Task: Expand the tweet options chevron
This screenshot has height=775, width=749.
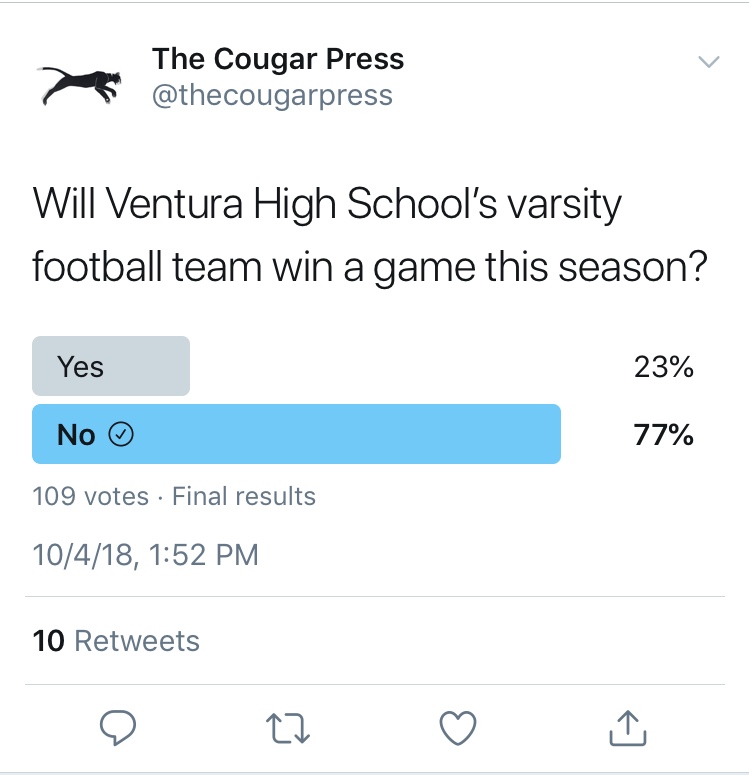Action: click(x=708, y=61)
